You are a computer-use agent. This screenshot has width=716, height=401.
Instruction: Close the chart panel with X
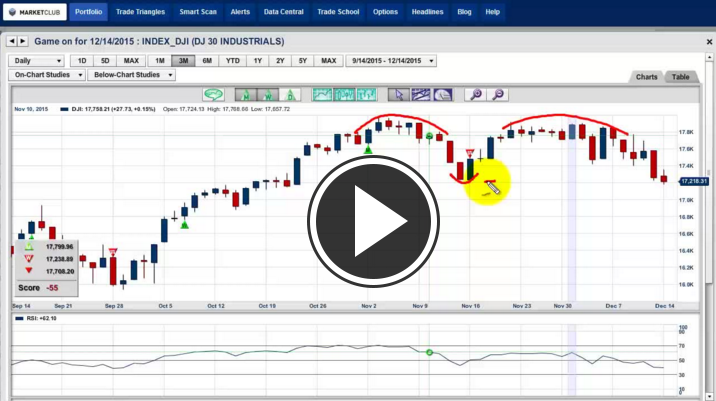coord(709,42)
